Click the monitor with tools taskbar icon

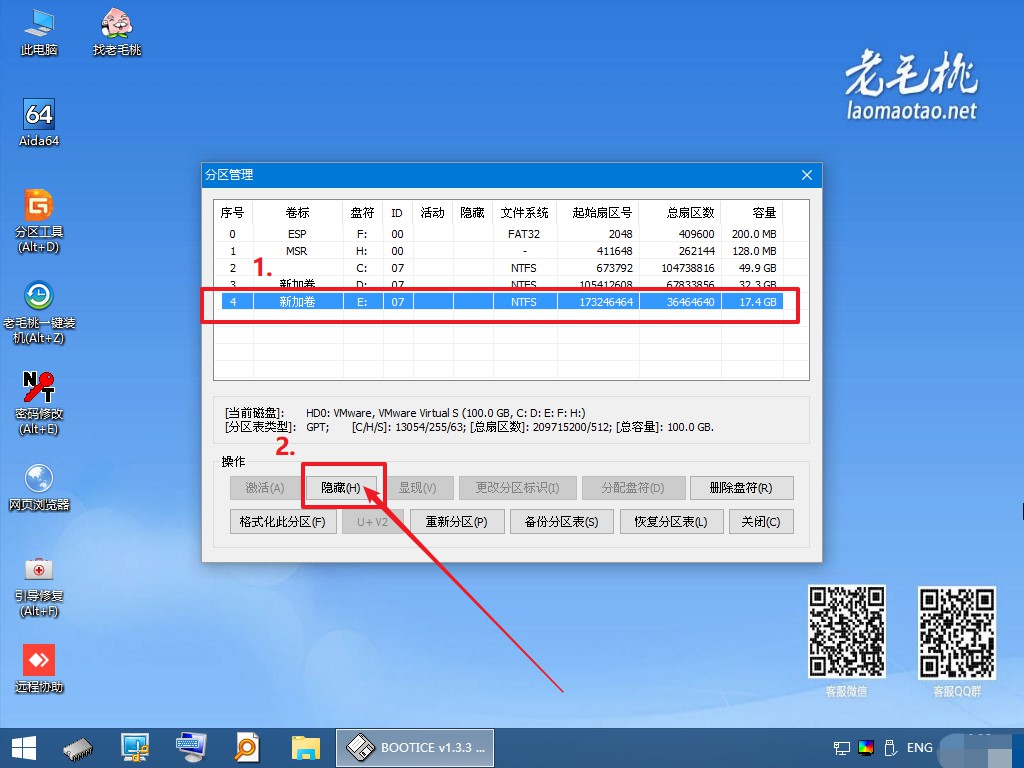point(135,748)
